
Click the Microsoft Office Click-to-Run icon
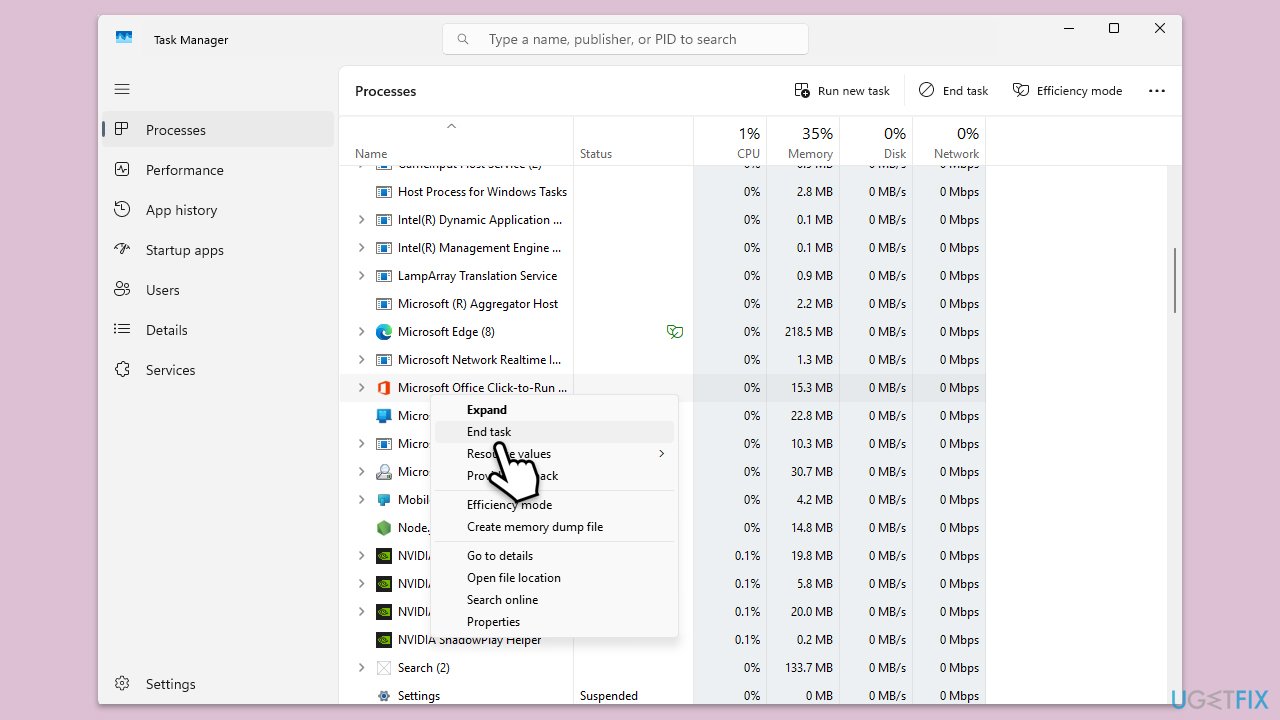[x=384, y=388]
